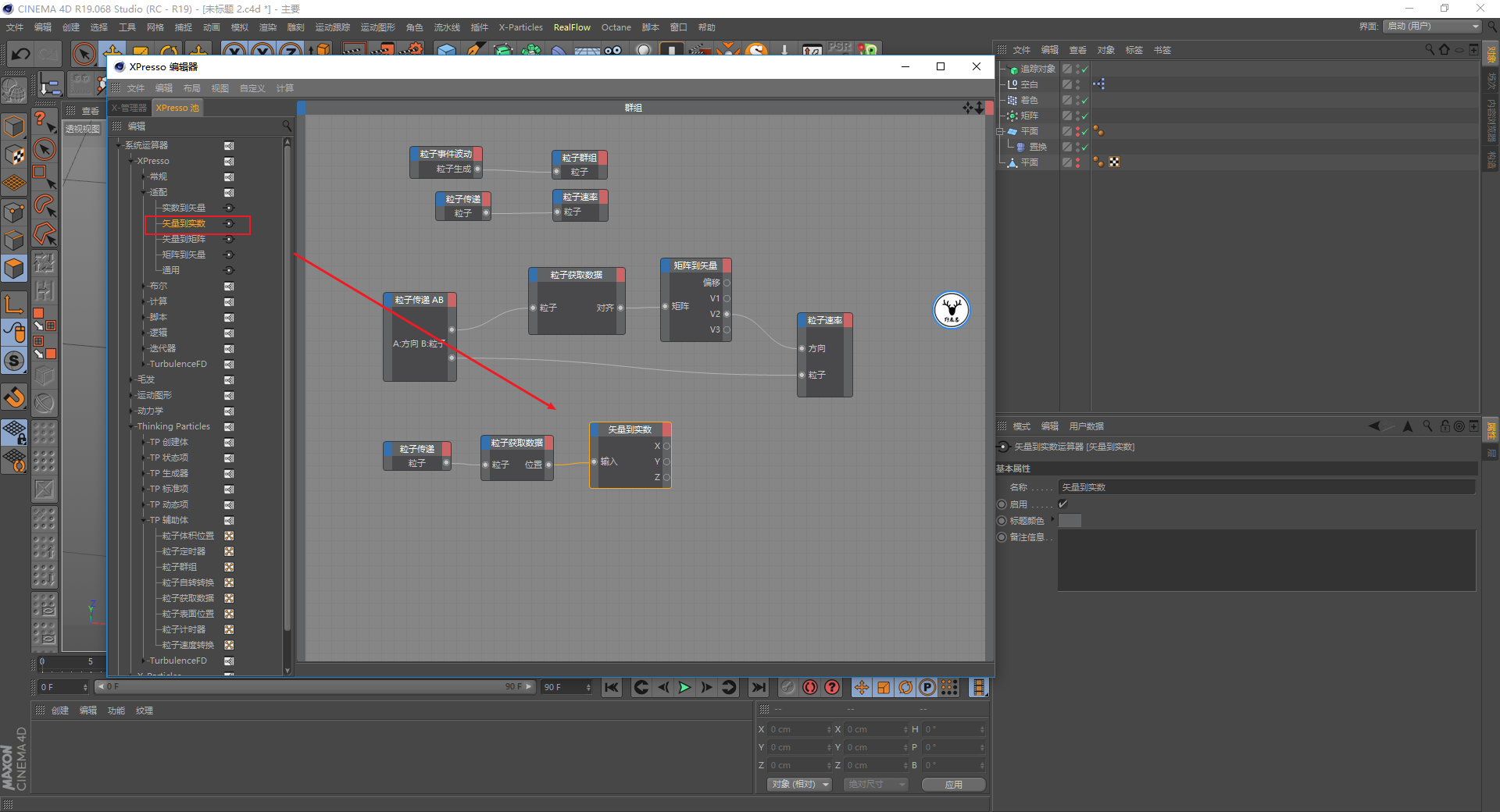
Task: Click the 标题颜色 color swatch
Action: click(1070, 521)
